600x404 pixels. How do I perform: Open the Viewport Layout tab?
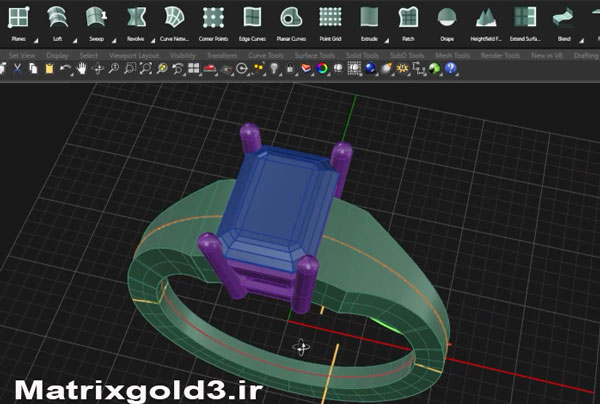pos(134,55)
